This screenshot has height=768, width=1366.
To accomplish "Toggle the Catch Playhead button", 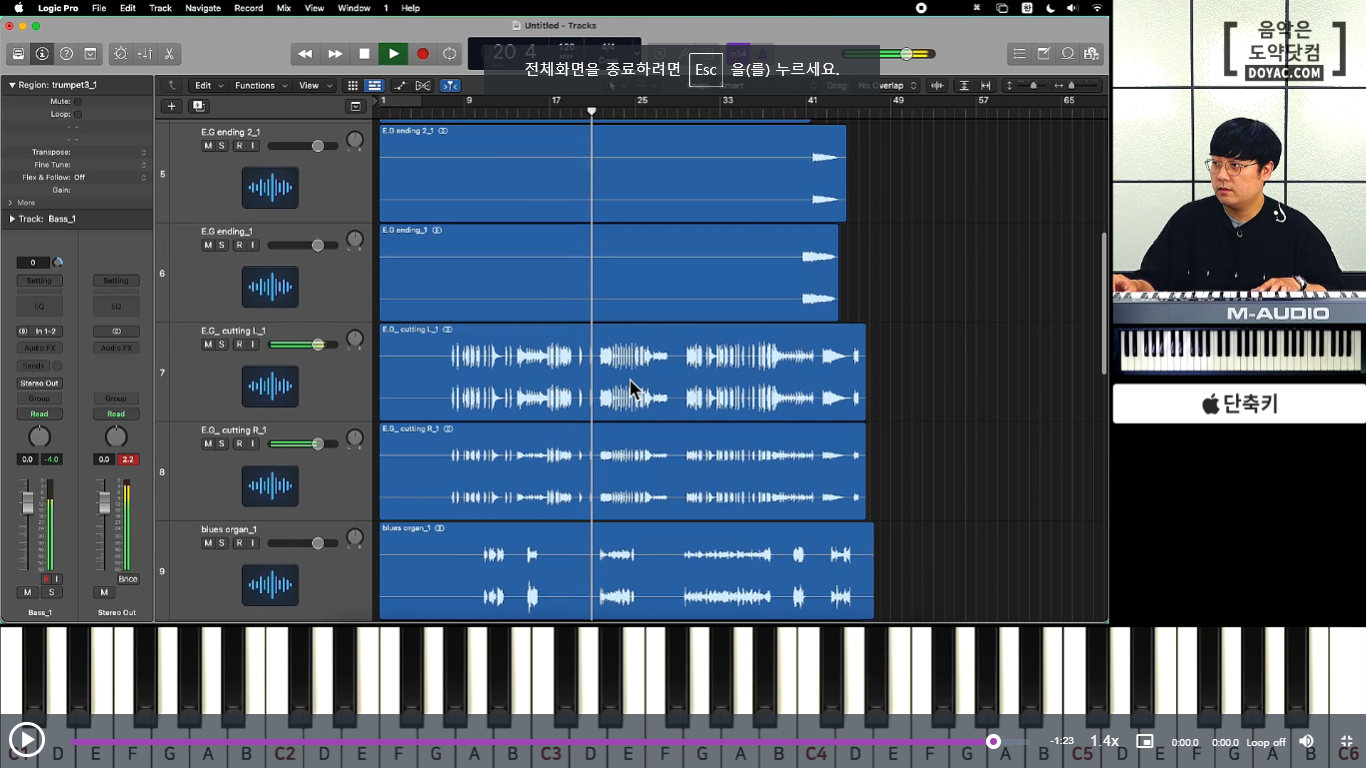I will click(450, 86).
